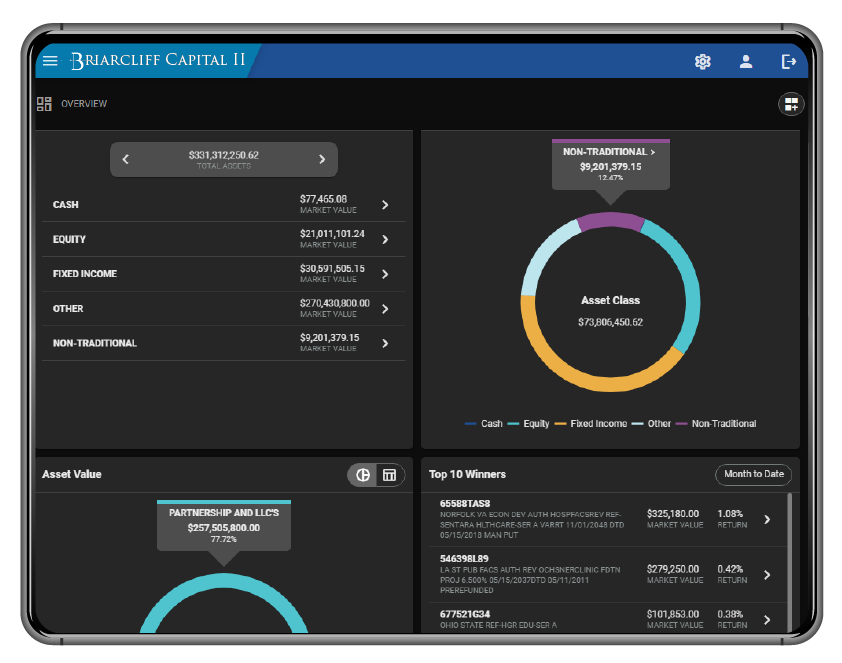Screen dimensions: 842x663
Task: Expand winner 65588TAS8 details
Action: 768,520
